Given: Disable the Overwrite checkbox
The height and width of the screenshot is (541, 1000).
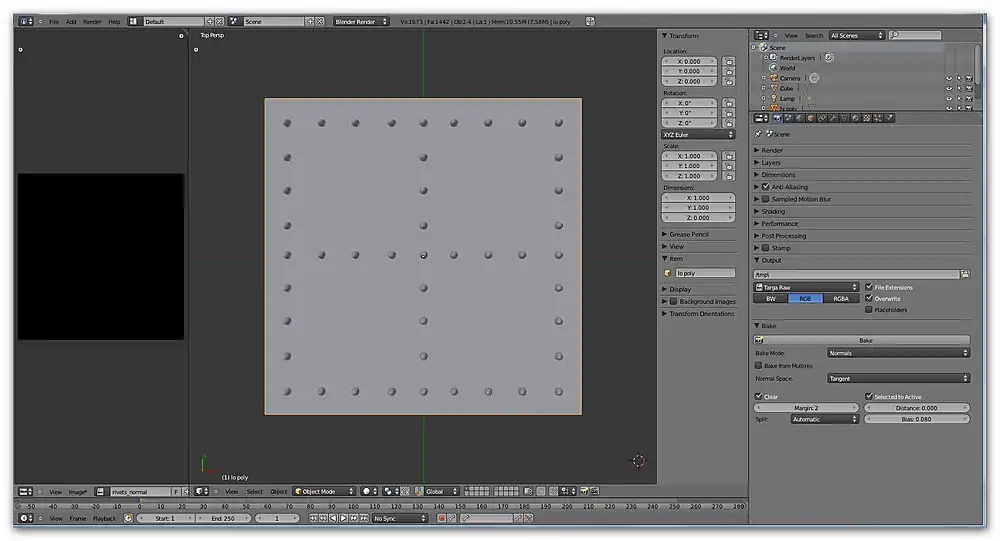Looking at the screenshot, I should pyautogui.click(x=869, y=298).
